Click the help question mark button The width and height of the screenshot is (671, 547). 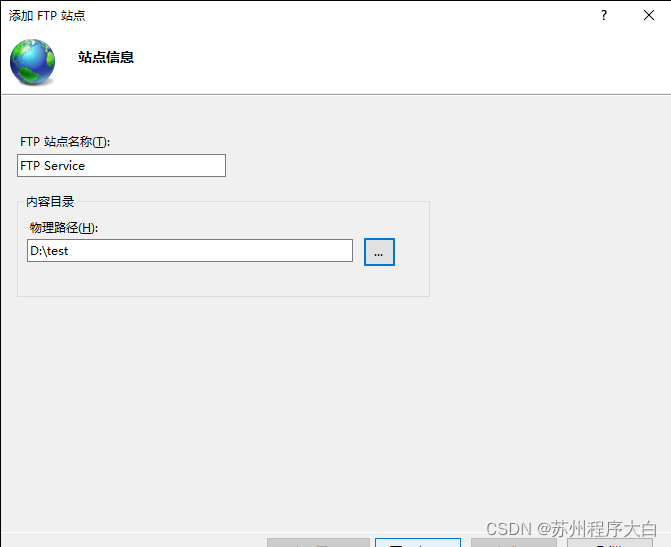pos(603,15)
